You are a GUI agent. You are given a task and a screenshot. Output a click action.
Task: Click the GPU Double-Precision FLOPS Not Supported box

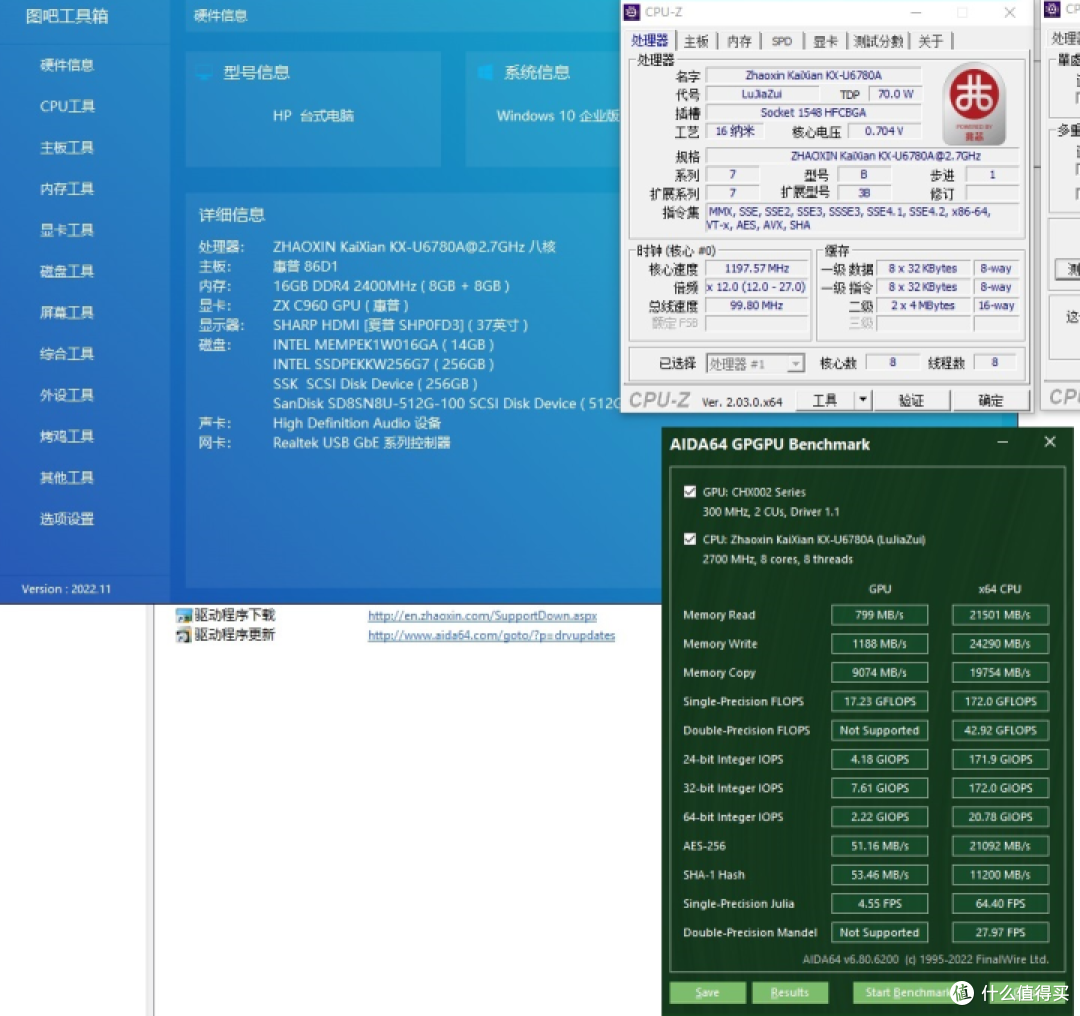(x=879, y=730)
